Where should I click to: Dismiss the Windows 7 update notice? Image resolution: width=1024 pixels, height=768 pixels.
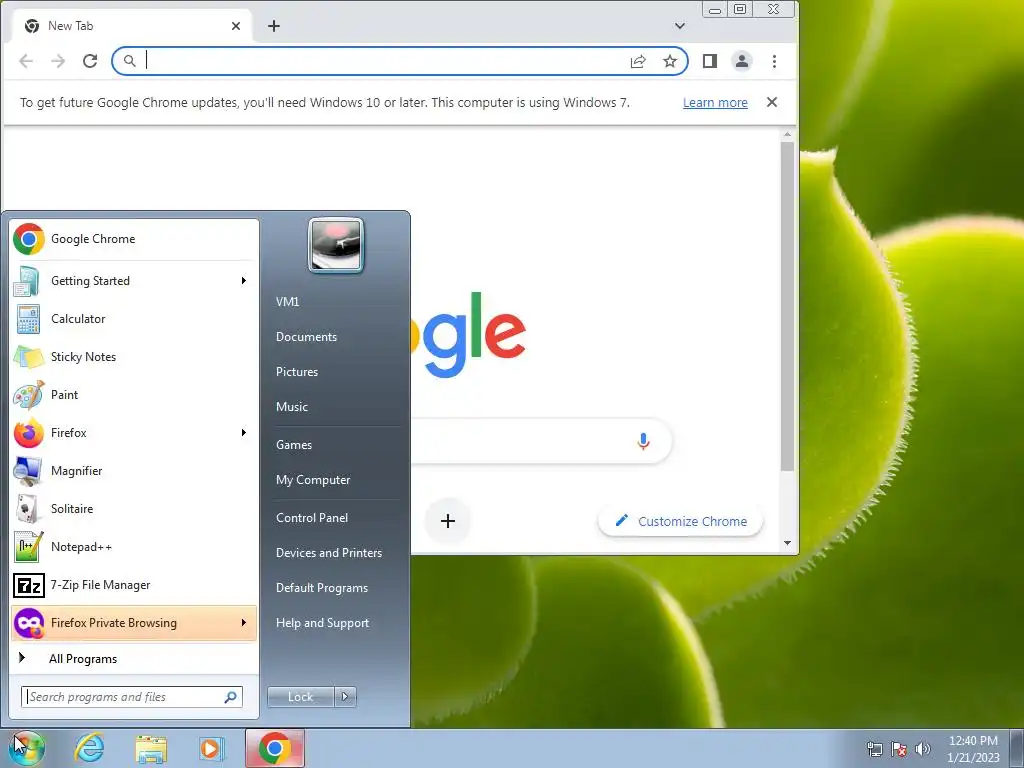[772, 103]
